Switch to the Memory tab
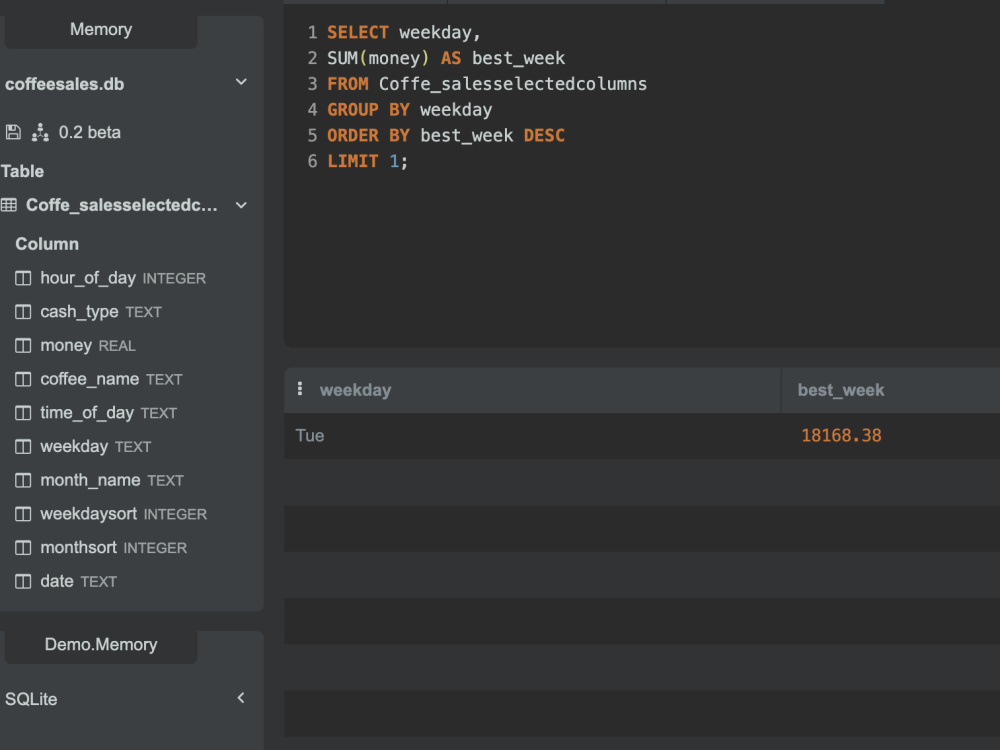The width and height of the screenshot is (1000, 750). pyautogui.click(x=101, y=29)
